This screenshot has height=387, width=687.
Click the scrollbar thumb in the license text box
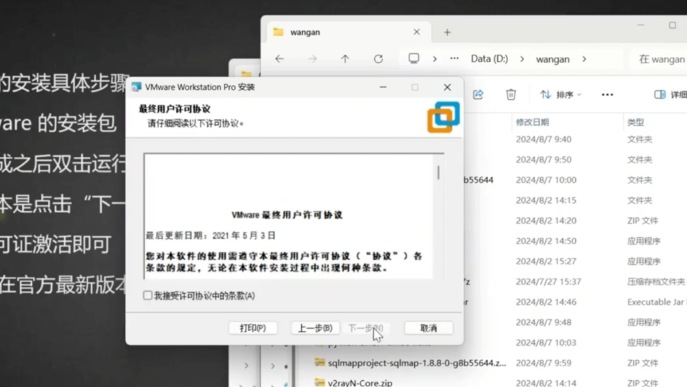pyautogui.click(x=438, y=172)
